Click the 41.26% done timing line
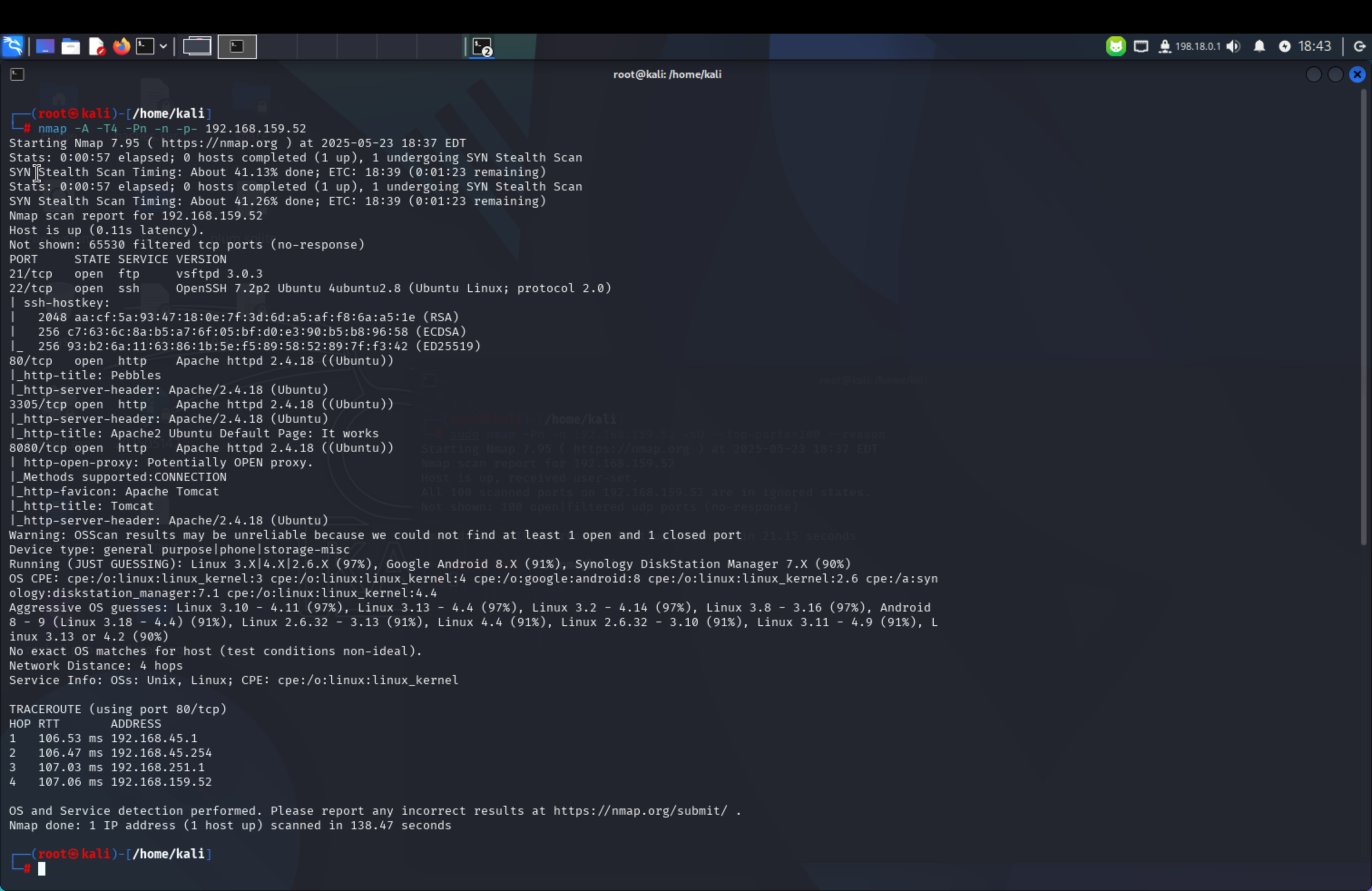Screen dimensions: 1372x891 [x=277, y=201]
